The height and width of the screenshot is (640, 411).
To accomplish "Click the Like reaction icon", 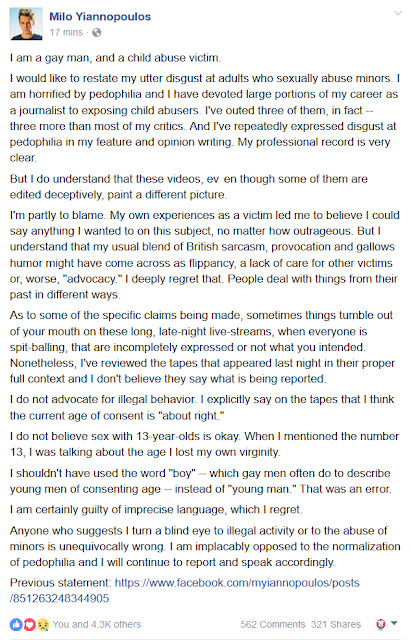I will [16, 624].
